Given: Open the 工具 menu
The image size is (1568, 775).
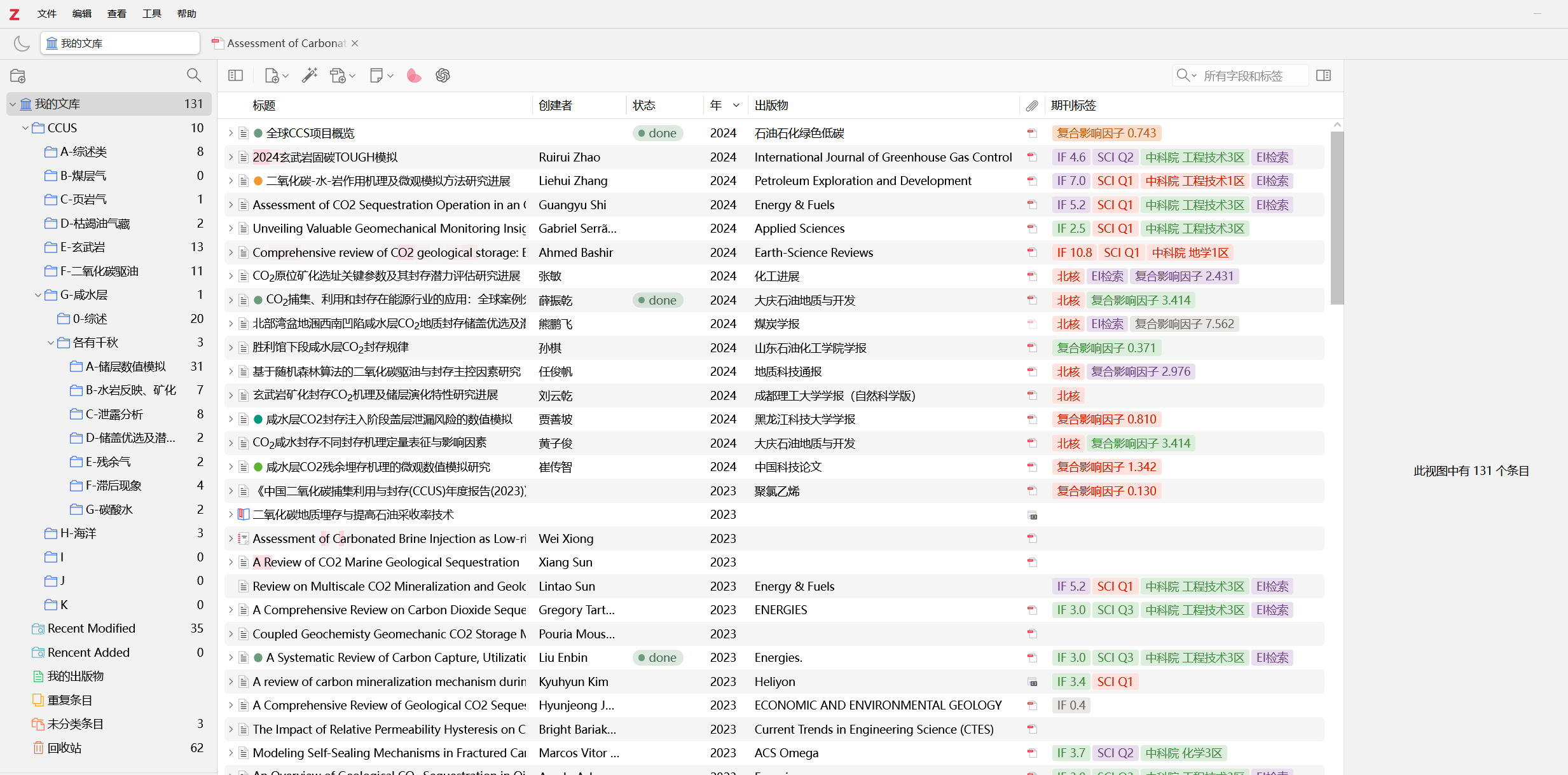Looking at the screenshot, I should [x=151, y=13].
